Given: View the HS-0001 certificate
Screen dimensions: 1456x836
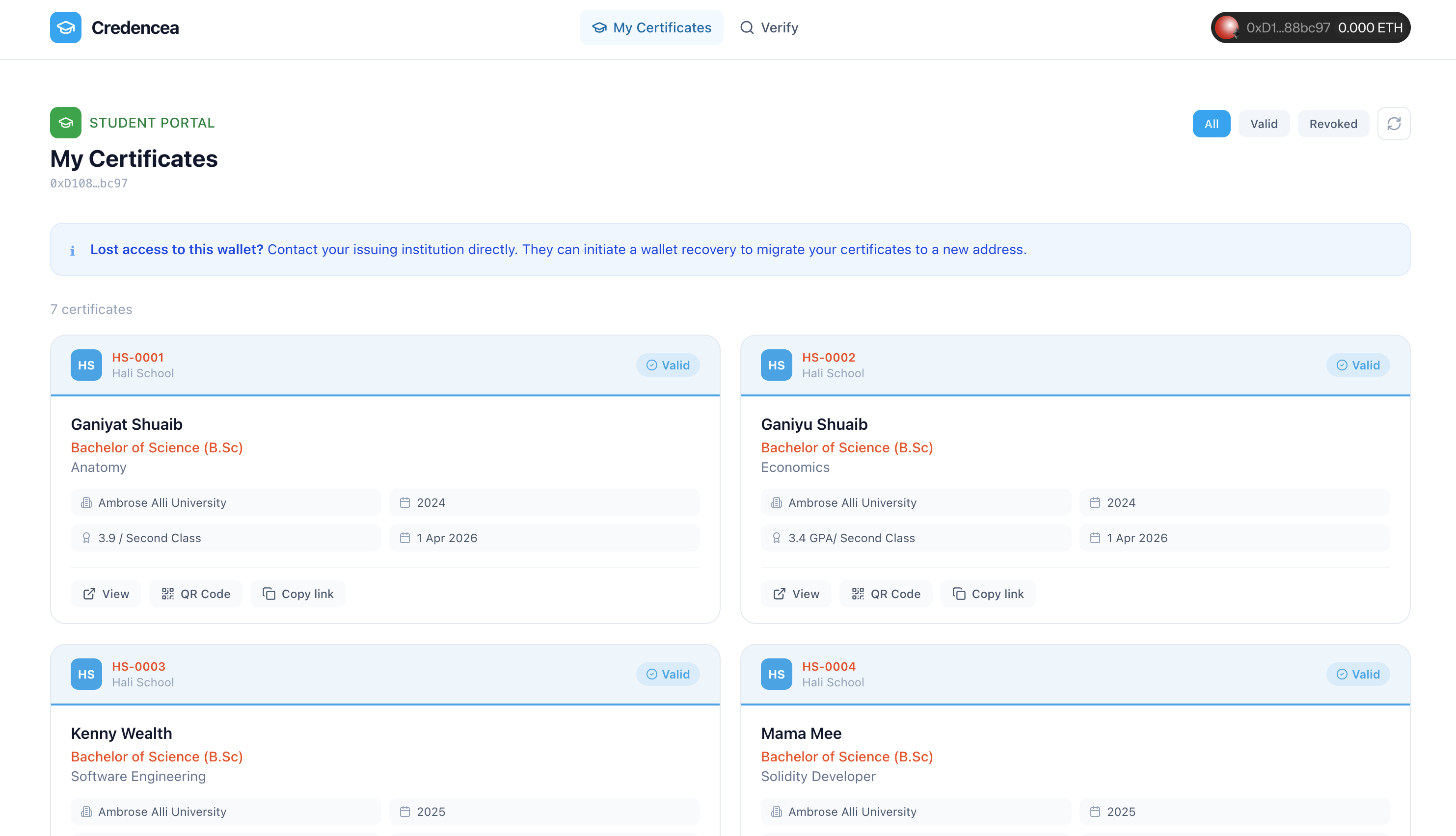Looking at the screenshot, I should click(x=106, y=594).
